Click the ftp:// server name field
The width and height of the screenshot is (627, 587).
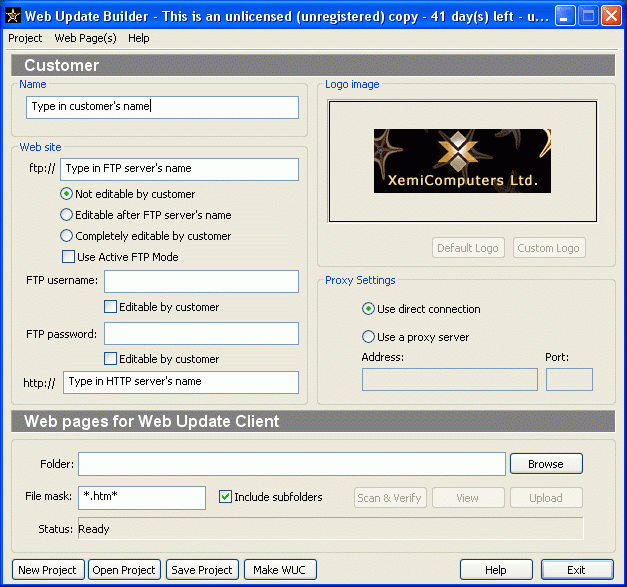[x=180, y=169]
